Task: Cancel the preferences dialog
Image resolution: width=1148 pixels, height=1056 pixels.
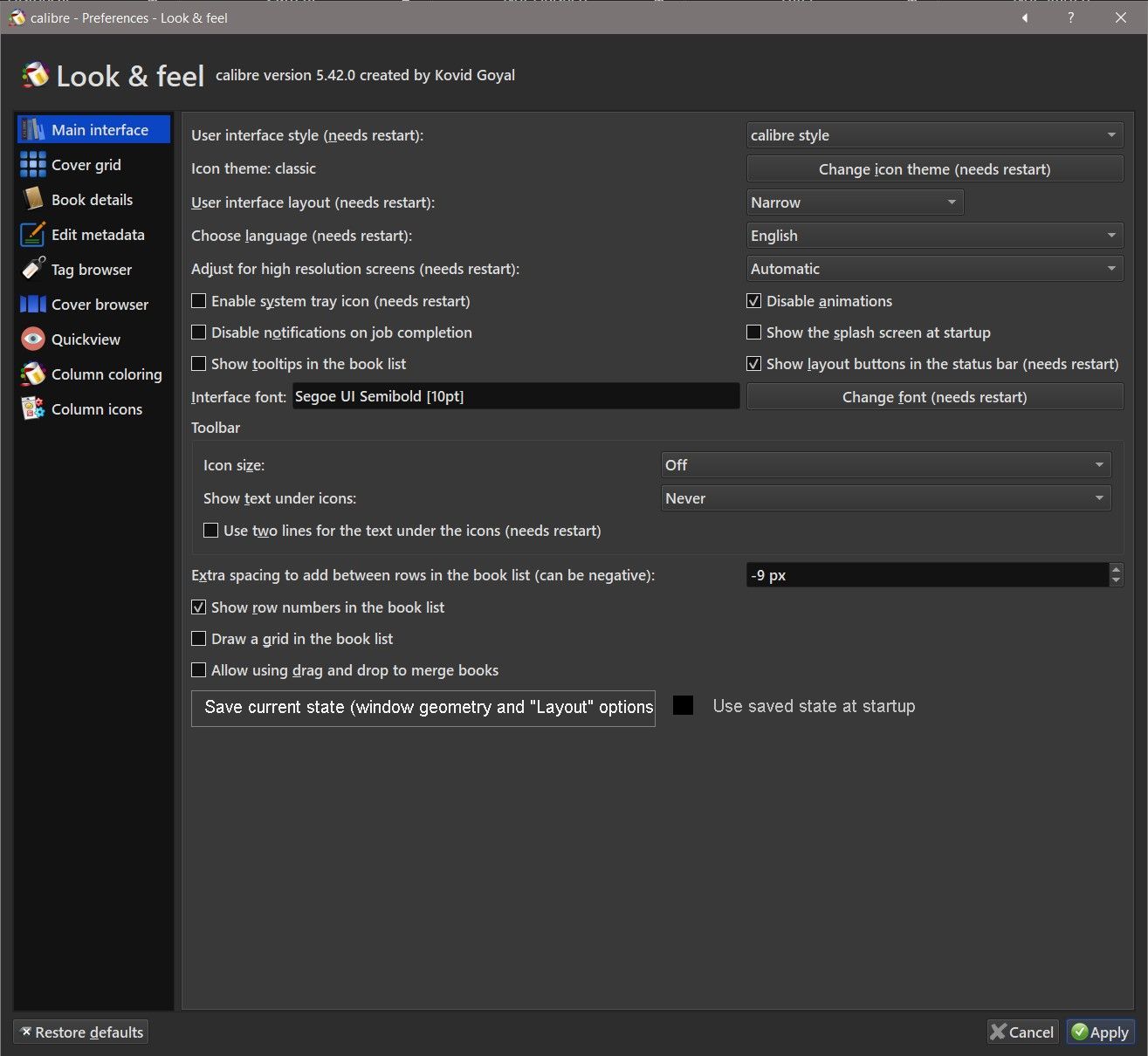Action: [x=1022, y=1032]
